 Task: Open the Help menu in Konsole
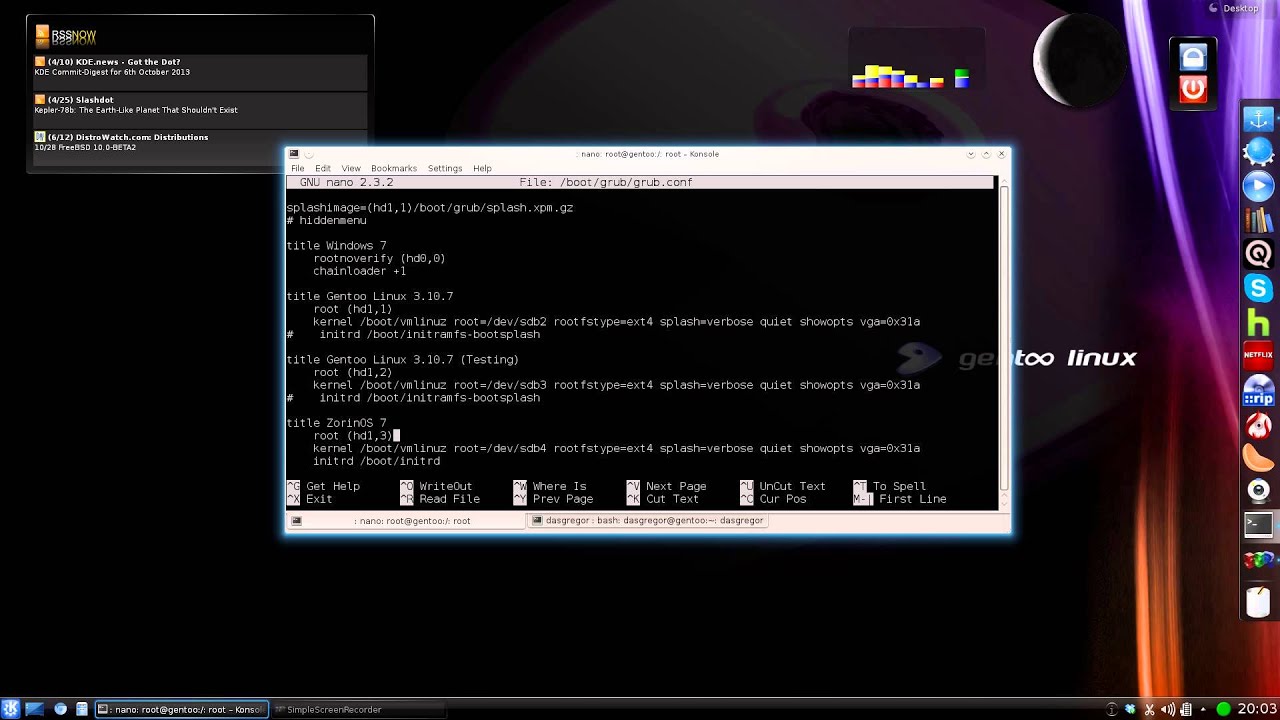click(x=482, y=168)
